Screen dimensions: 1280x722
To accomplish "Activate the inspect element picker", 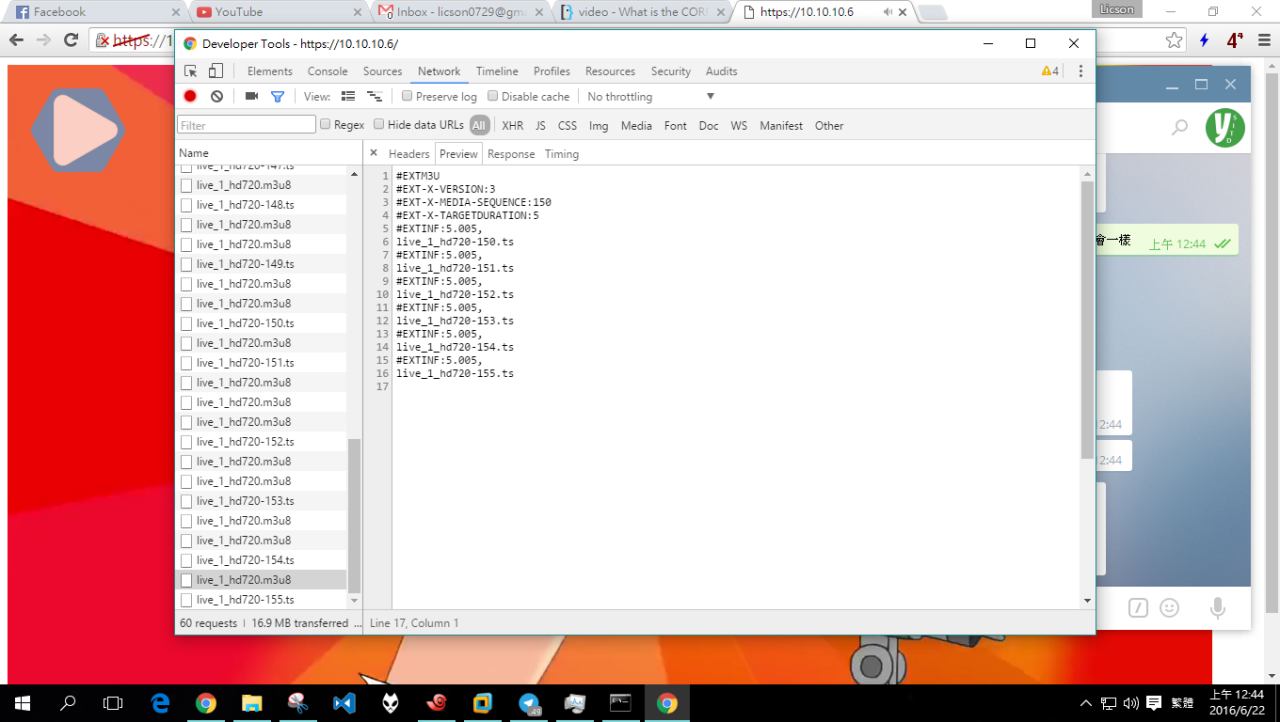I will tap(191, 71).
